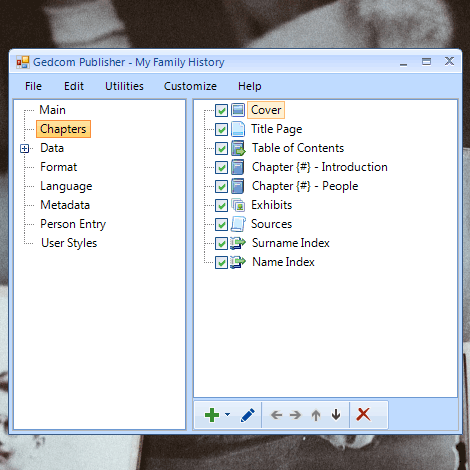The height and width of the screenshot is (470, 470).
Task: Open the Edit menu
Action: pos(74,86)
